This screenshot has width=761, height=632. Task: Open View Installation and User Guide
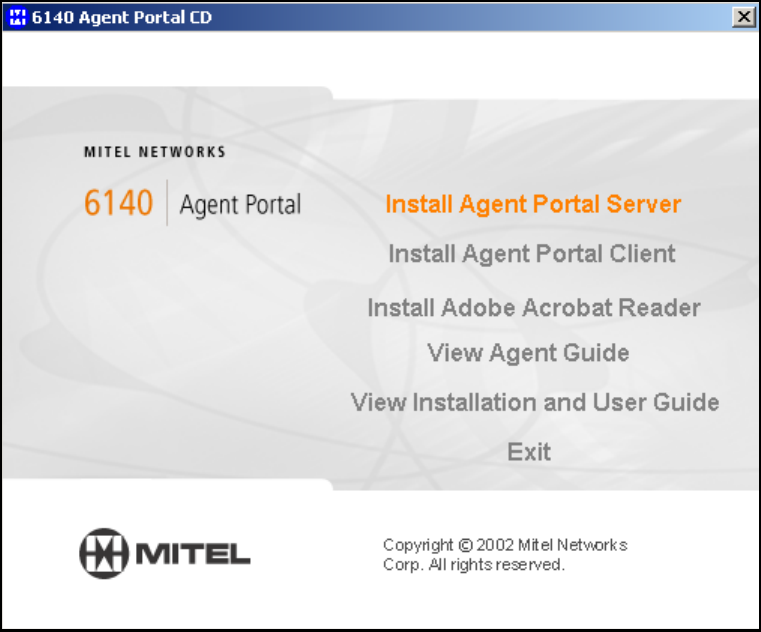535,402
